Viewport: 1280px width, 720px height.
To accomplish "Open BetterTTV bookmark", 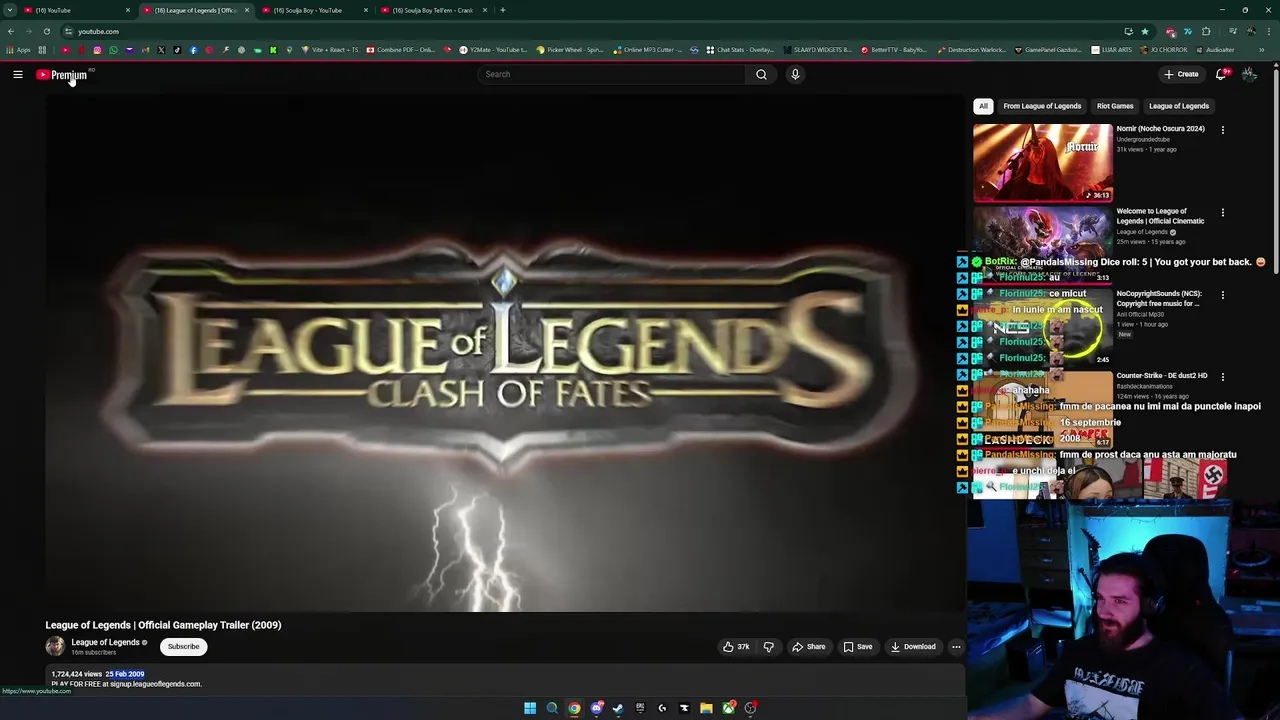I will point(894,50).
